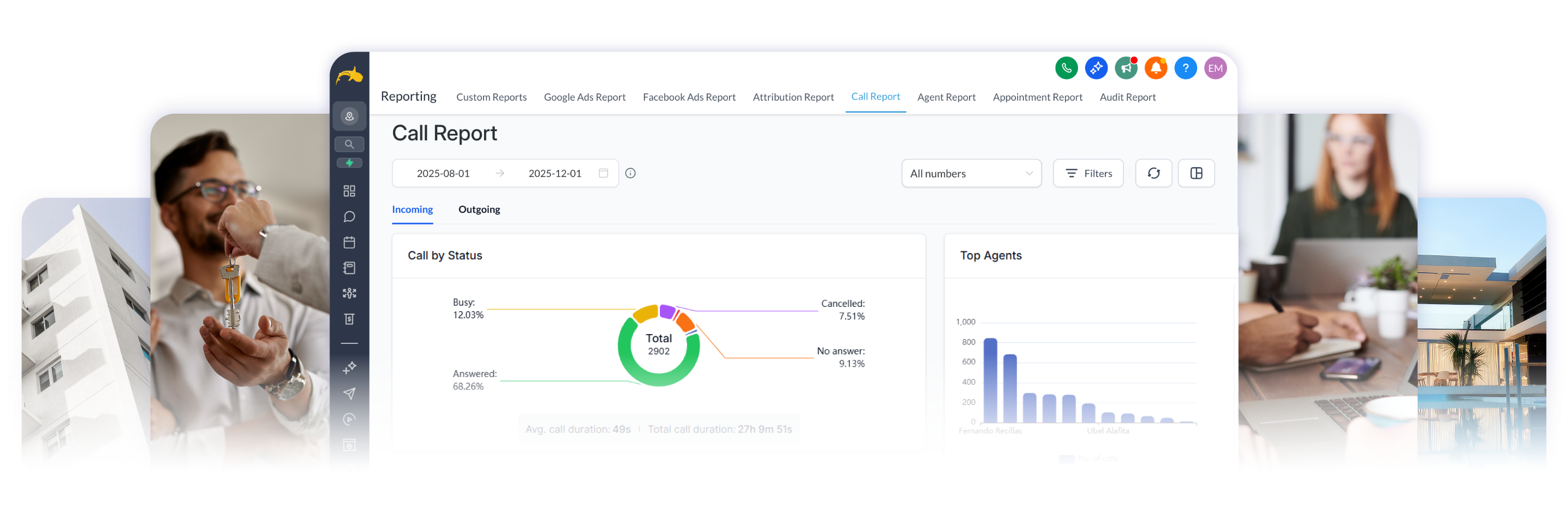The height and width of the screenshot is (506, 1568).
Task: Click the green phone dialer icon
Action: click(1066, 68)
